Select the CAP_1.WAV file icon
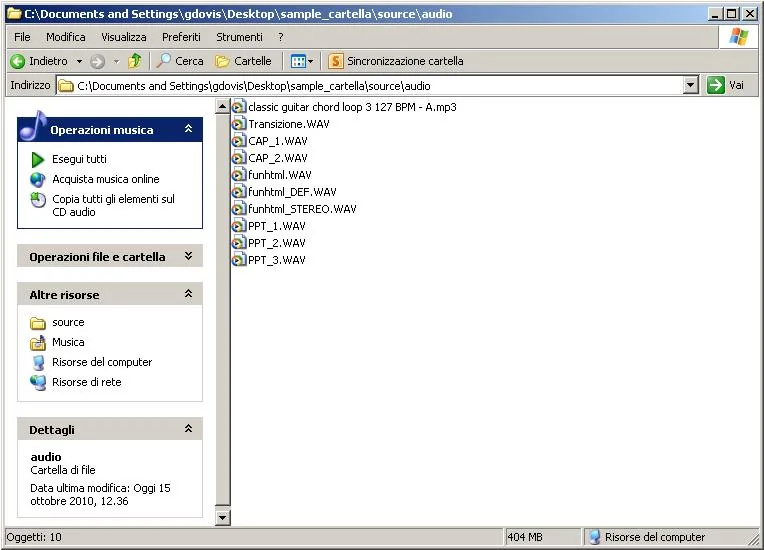764x550 pixels. coord(239,141)
